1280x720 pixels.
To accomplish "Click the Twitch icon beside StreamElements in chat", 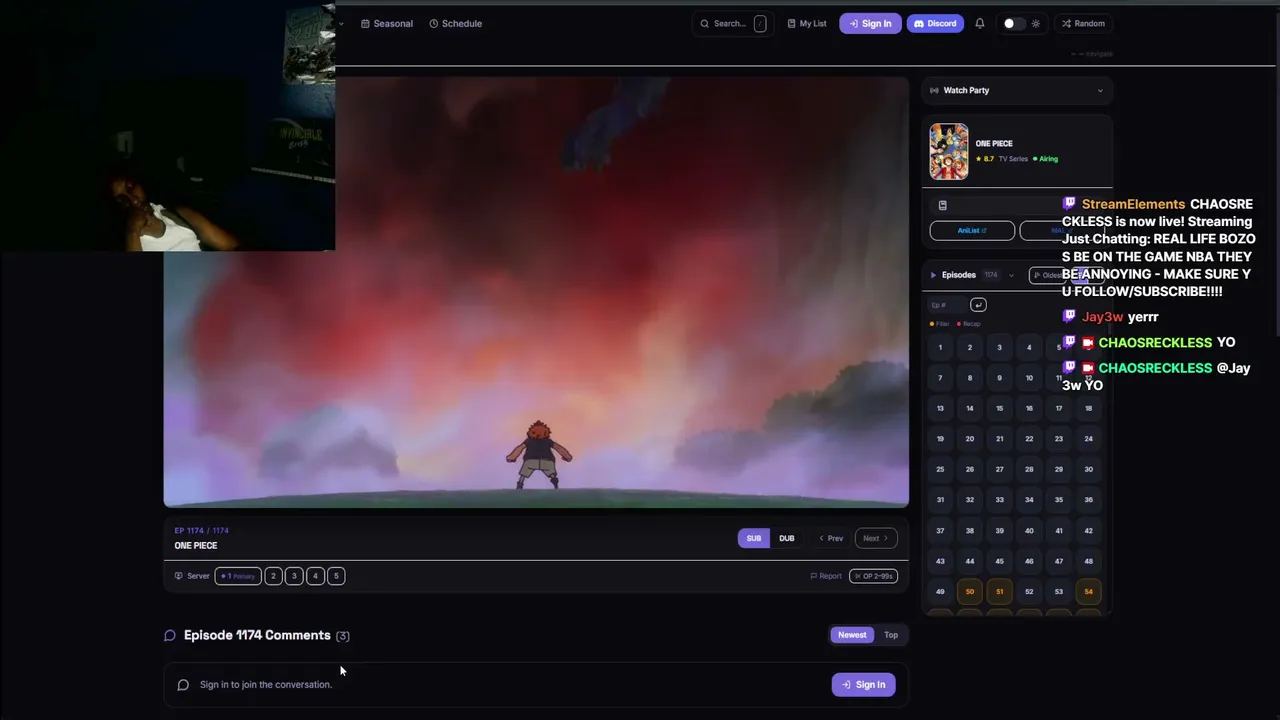I will click(x=1070, y=204).
